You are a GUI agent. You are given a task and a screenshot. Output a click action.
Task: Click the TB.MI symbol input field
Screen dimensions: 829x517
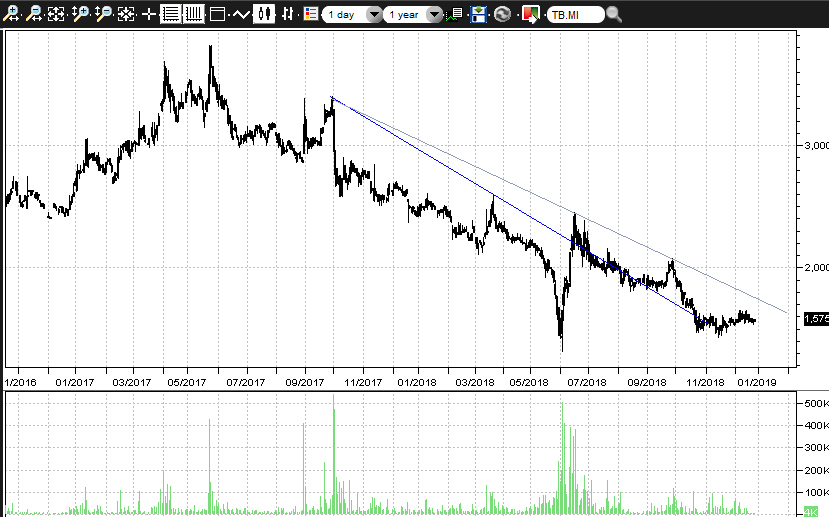575,15
